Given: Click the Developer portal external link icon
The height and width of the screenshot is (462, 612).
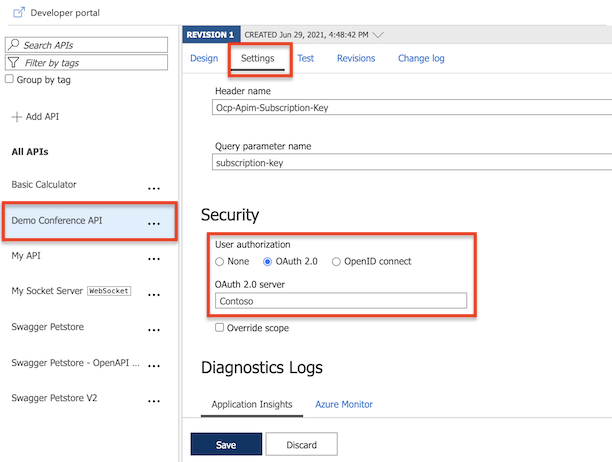Looking at the screenshot, I should pyautogui.click(x=15, y=12).
